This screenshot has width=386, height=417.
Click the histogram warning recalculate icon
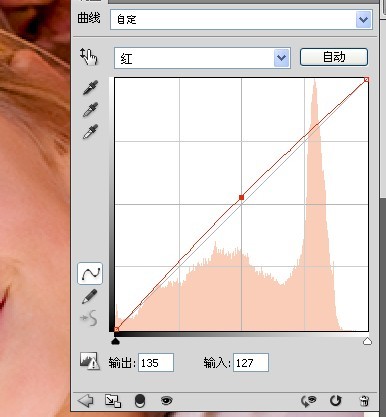(x=90, y=361)
